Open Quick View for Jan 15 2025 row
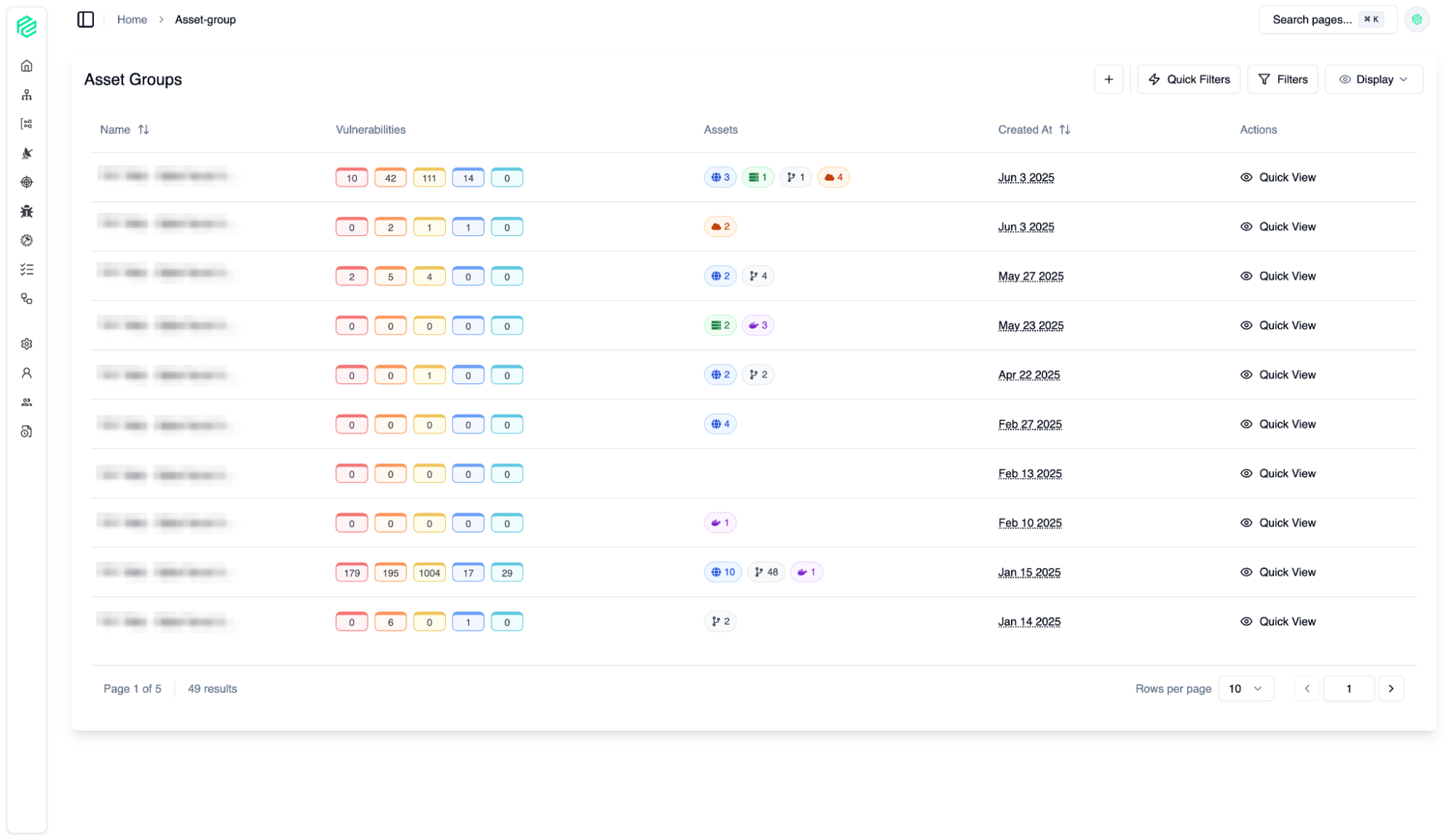Image resolution: width=1456 pixels, height=840 pixels. pos(1278,572)
